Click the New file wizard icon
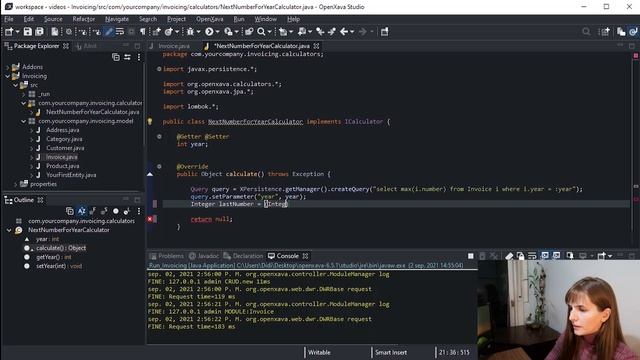This screenshot has width=640, height=360. coord(9,31)
